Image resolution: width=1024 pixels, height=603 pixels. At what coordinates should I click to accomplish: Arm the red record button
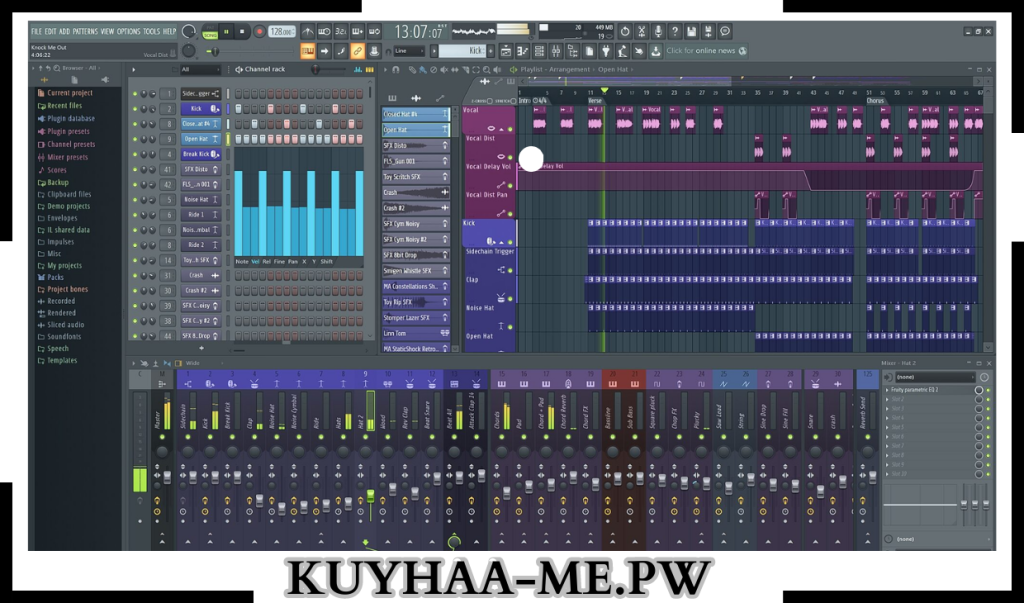[x=259, y=31]
